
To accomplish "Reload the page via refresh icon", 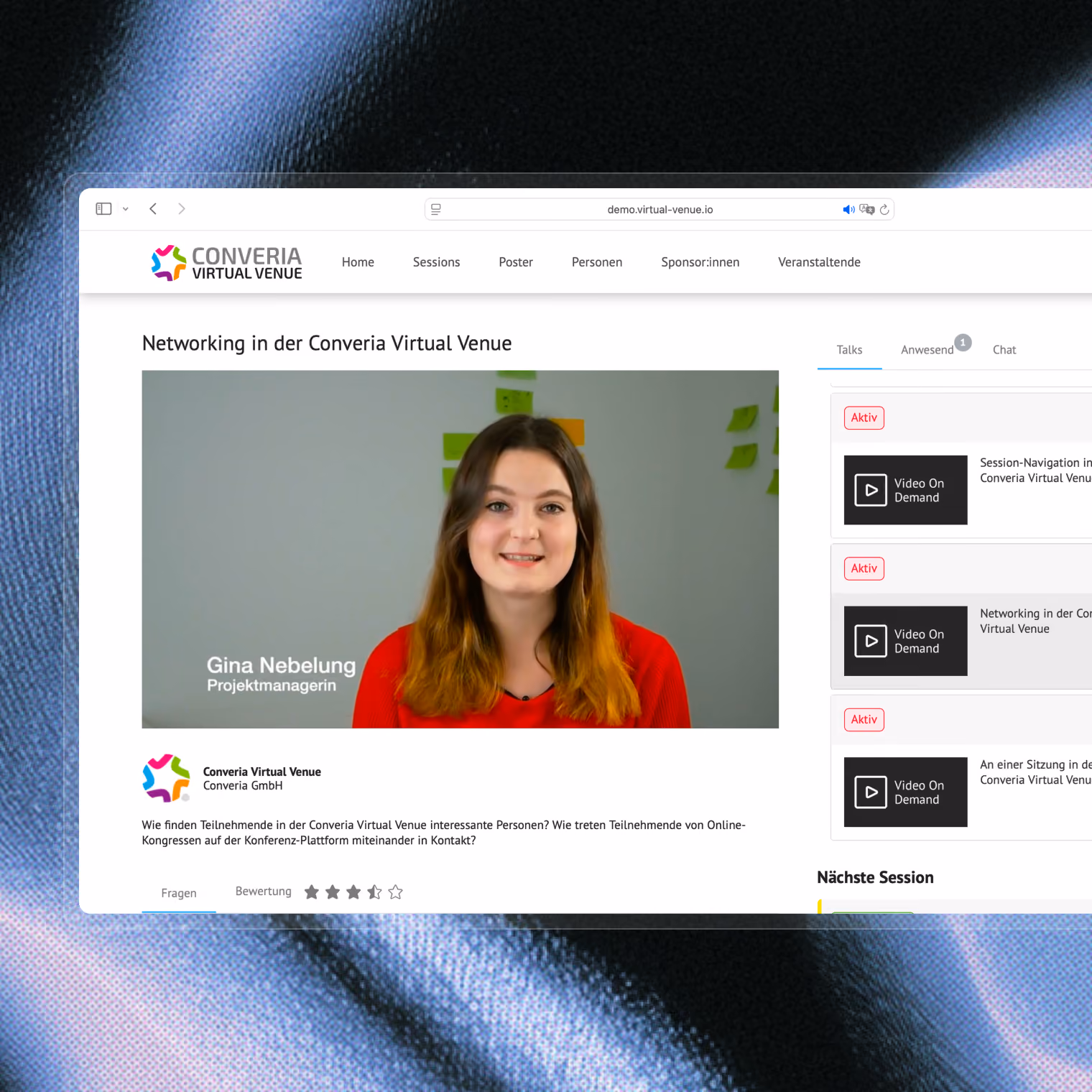I will [884, 209].
